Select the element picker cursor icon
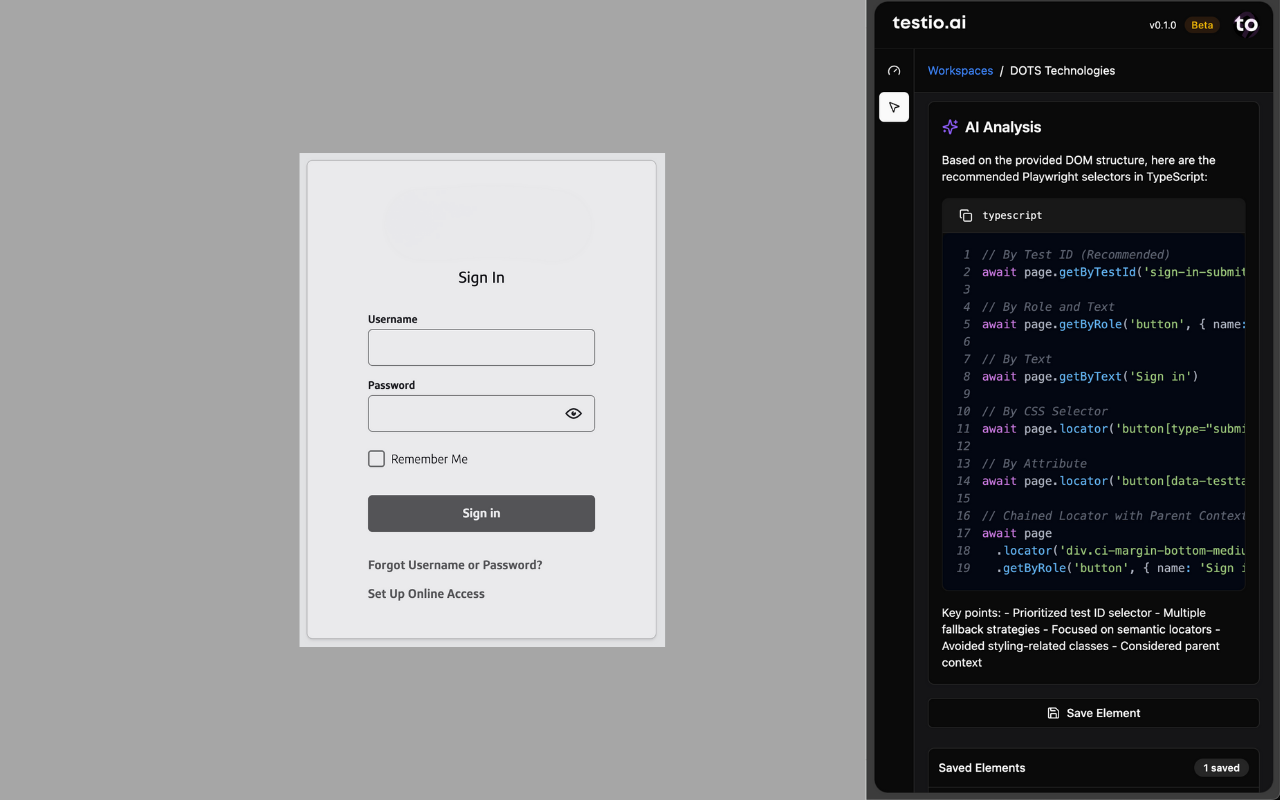The image size is (1280, 800). tap(894, 107)
